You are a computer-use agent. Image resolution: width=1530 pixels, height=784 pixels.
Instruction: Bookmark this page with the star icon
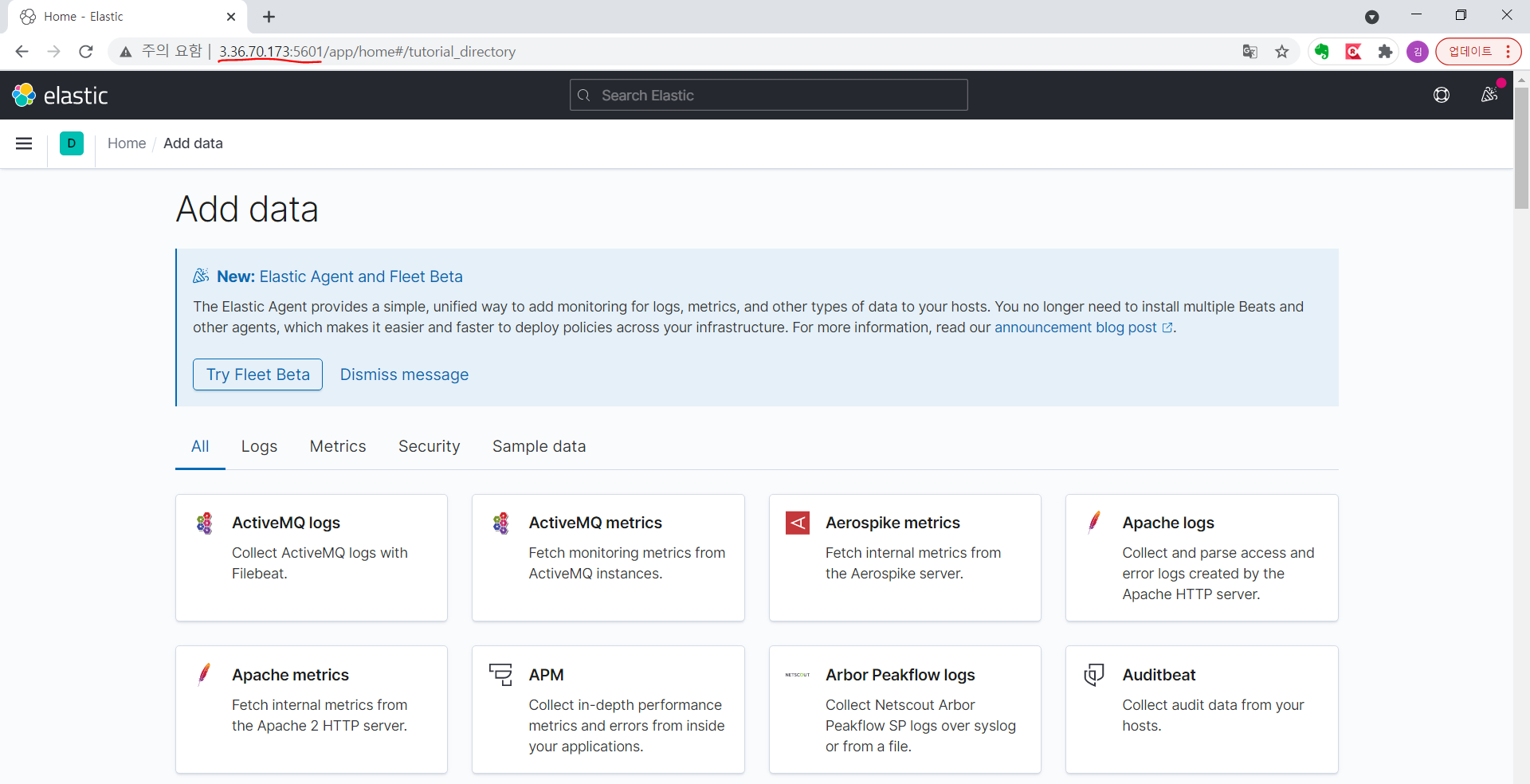(1281, 52)
